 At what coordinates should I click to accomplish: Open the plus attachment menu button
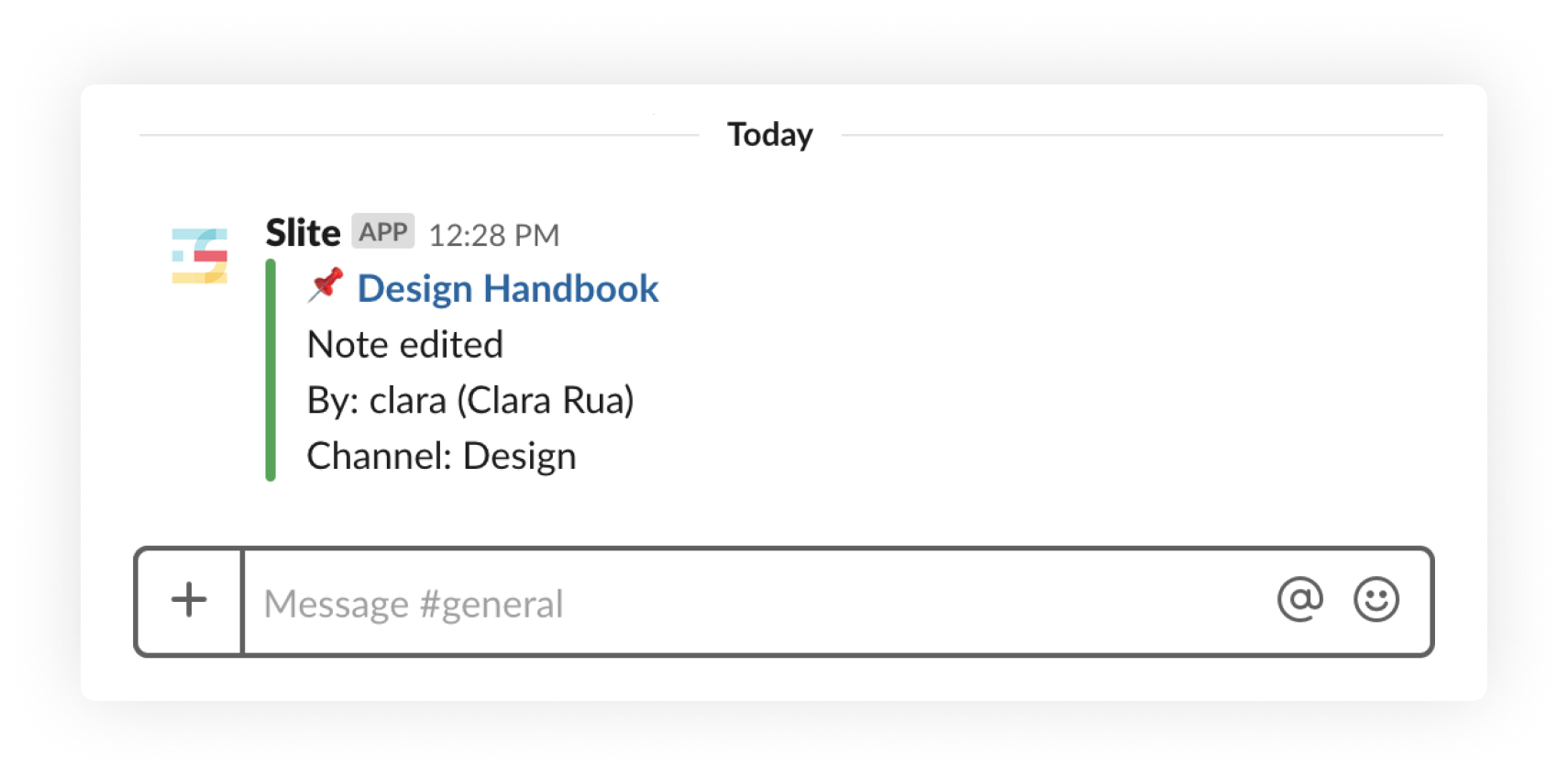coord(189,601)
